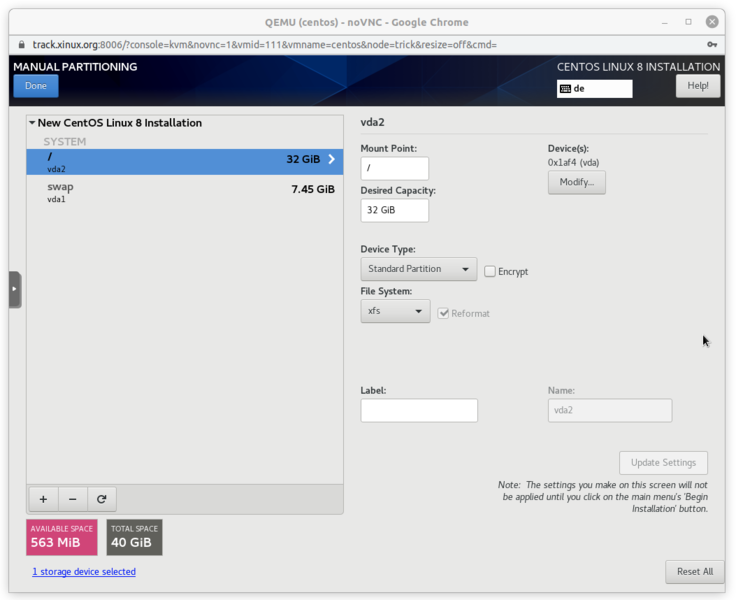
Task: Click the browser address bar lock icon
Action: click(21, 45)
